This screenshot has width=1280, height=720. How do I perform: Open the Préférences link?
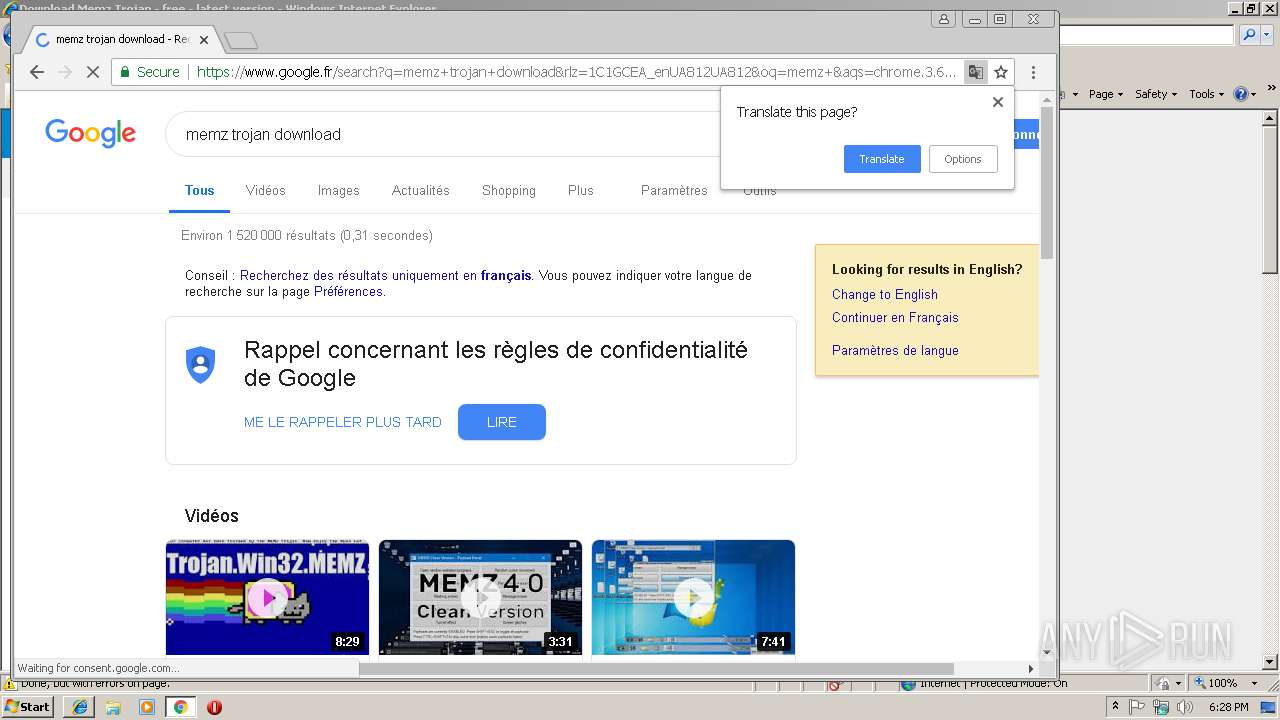coord(348,291)
